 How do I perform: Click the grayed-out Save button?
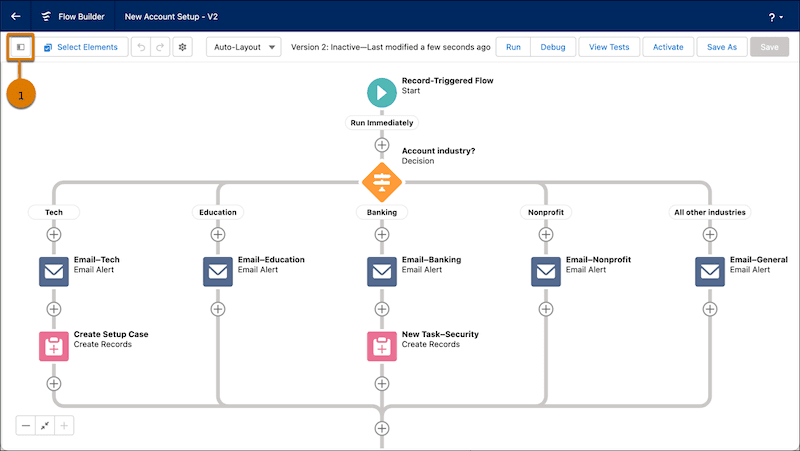click(x=769, y=47)
